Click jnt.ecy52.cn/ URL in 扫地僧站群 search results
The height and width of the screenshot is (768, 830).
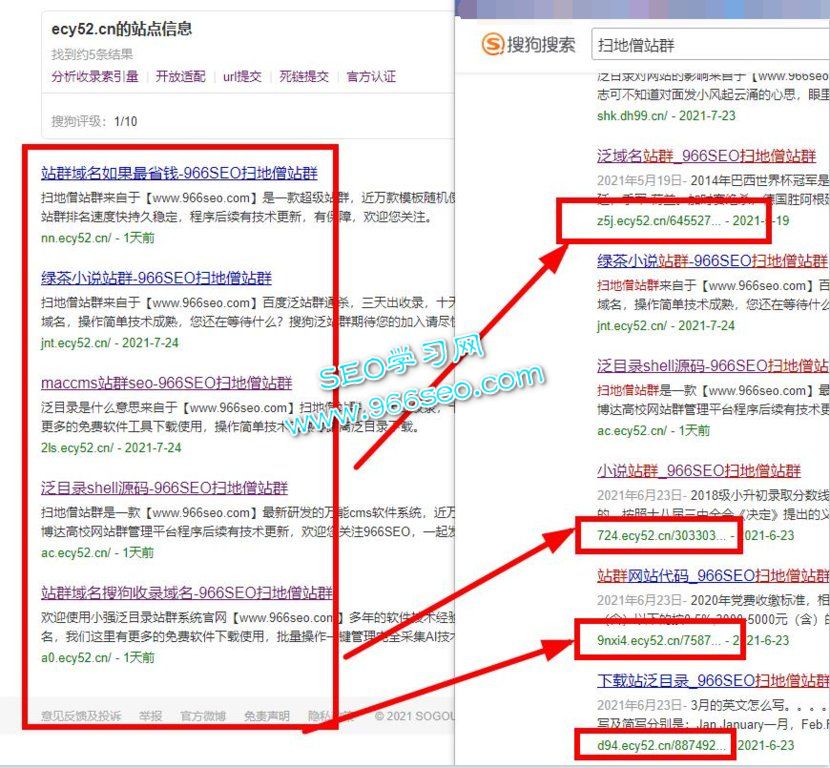(x=632, y=326)
